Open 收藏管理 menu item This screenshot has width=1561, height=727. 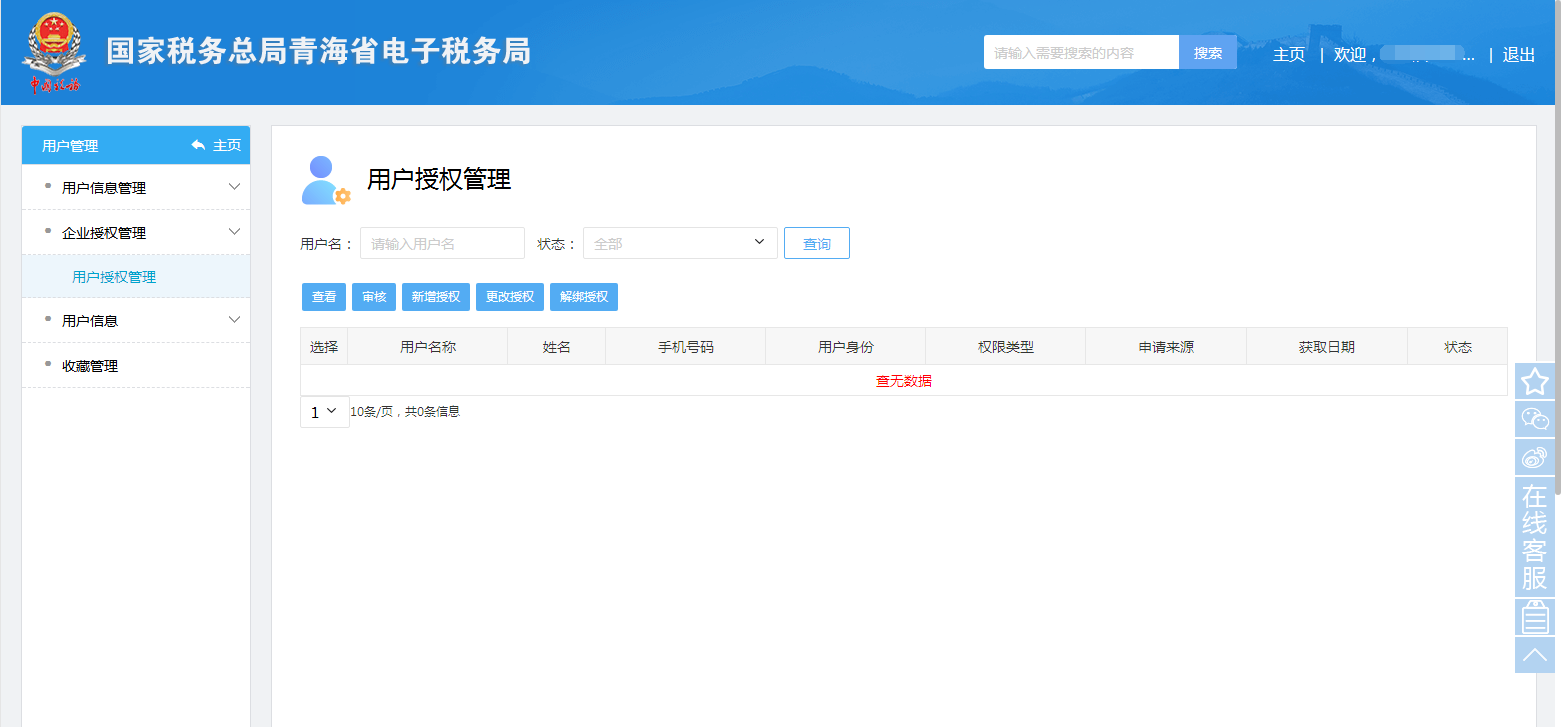click(90, 366)
